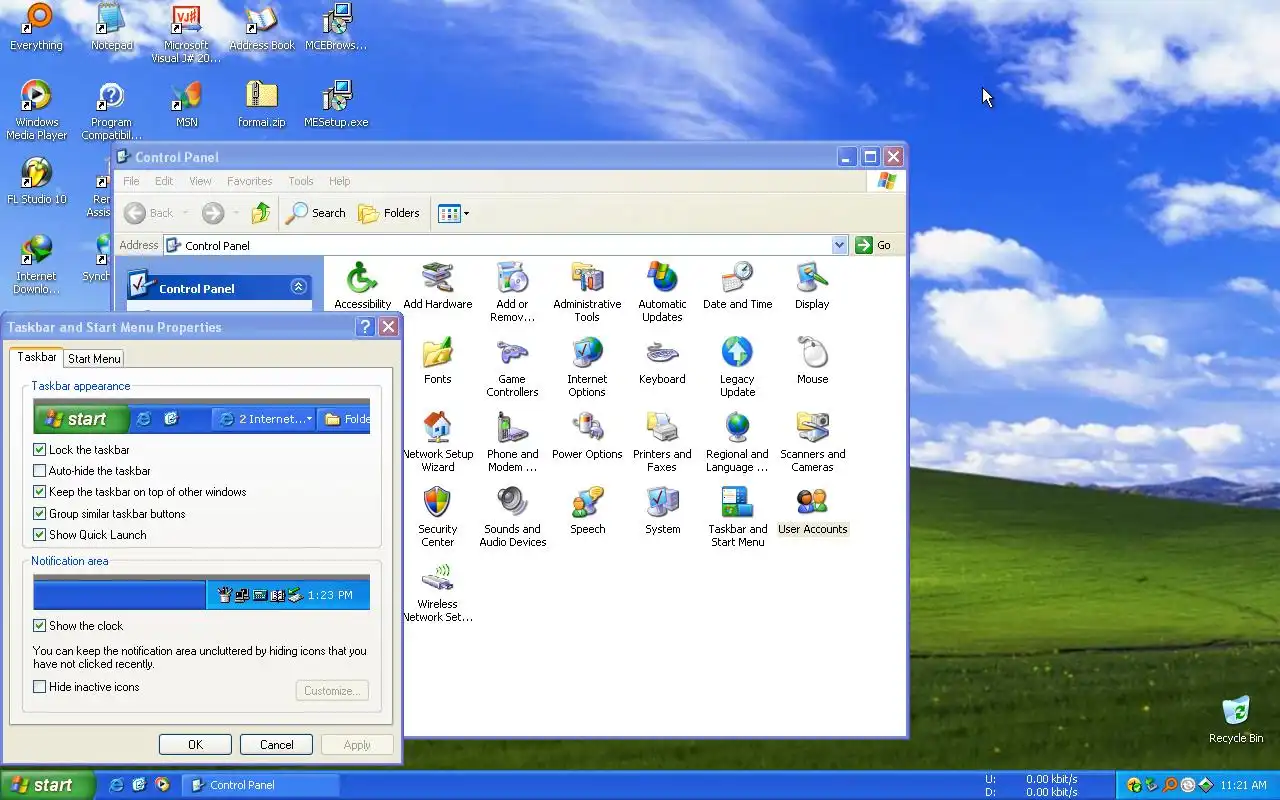This screenshot has width=1280, height=800.
Task: Open Taskbar and Start Menu icon
Action: tap(737, 516)
